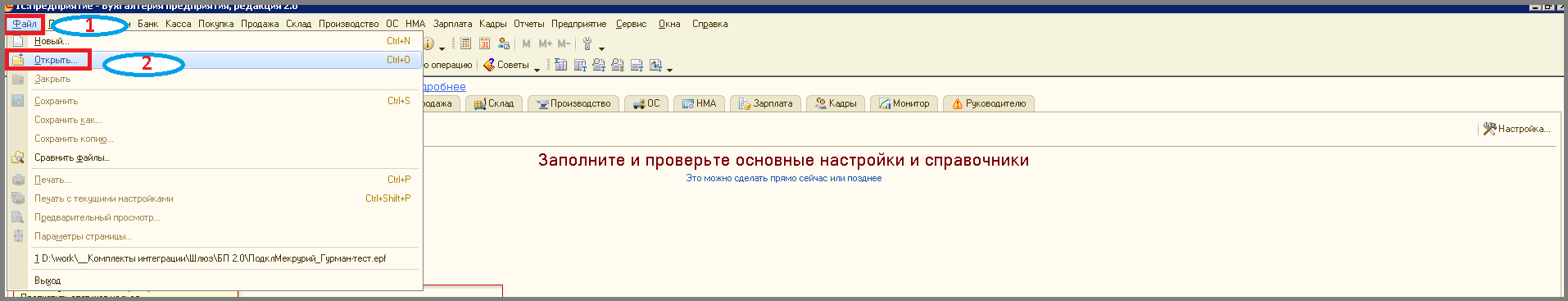Image resolution: width=1568 pixels, height=301 pixels.
Task: Switch to the Зарплата tab
Action: [x=766, y=103]
